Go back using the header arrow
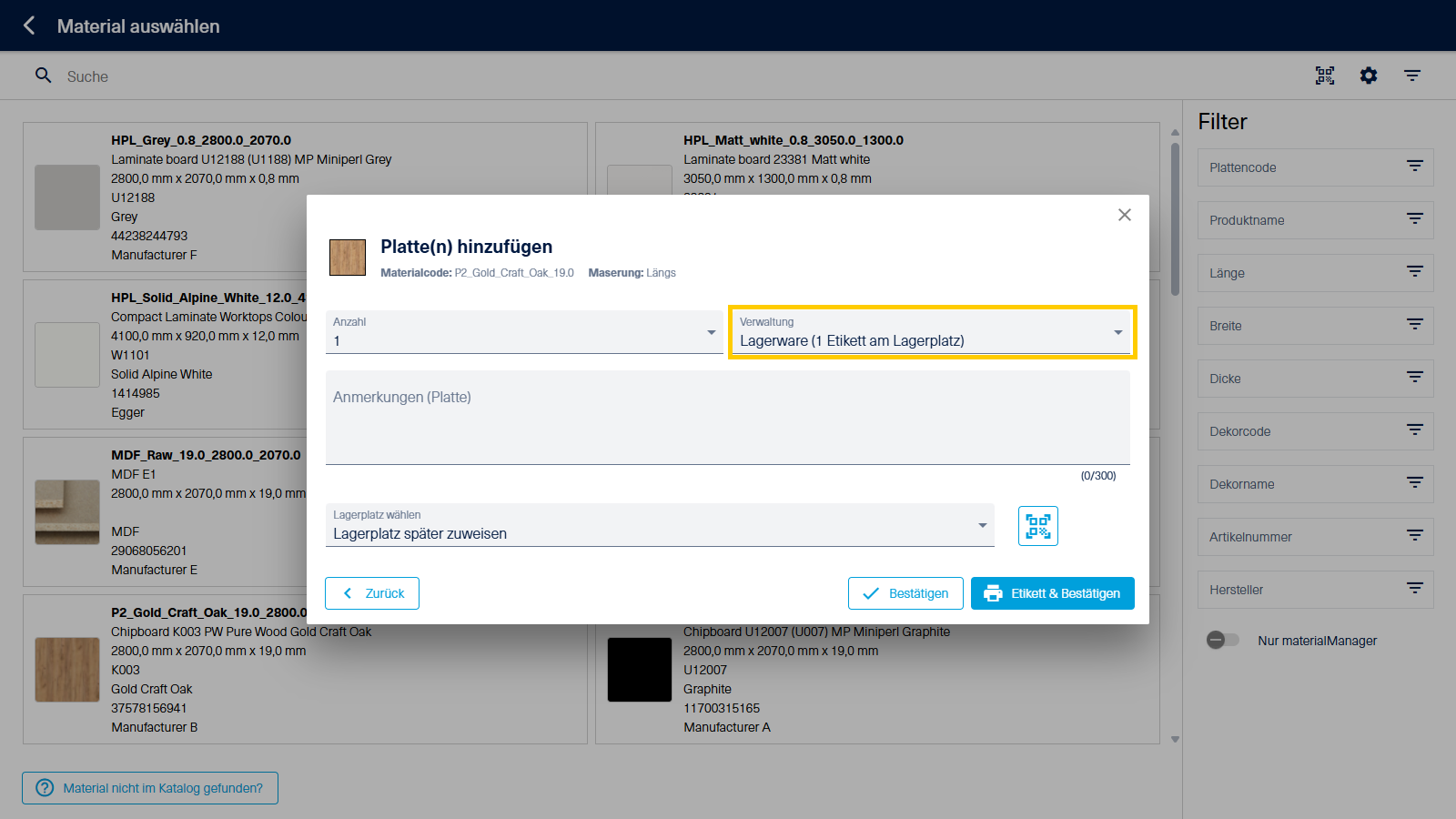Viewport: 1456px width, 819px height. click(x=29, y=25)
